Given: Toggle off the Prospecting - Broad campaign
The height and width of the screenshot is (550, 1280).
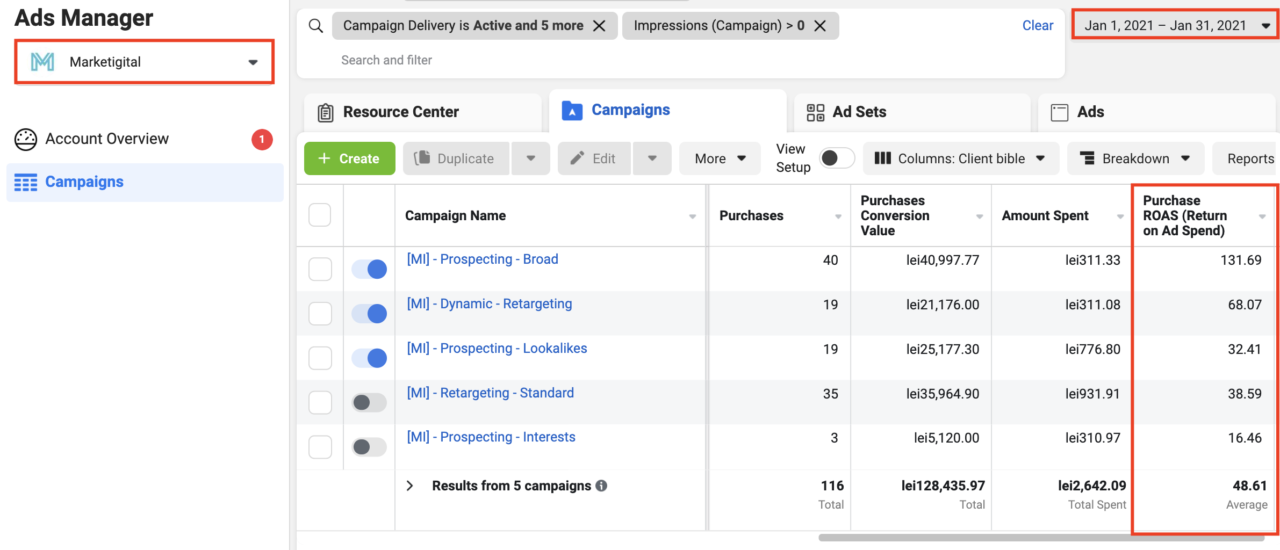Looking at the screenshot, I should pos(369,269).
